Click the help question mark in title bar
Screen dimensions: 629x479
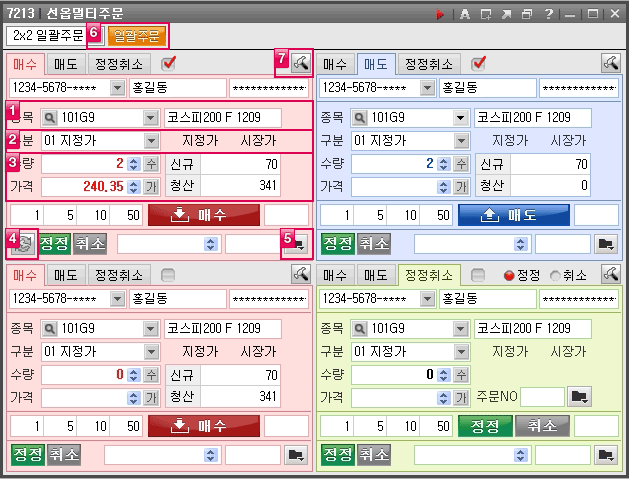[x=549, y=14]
